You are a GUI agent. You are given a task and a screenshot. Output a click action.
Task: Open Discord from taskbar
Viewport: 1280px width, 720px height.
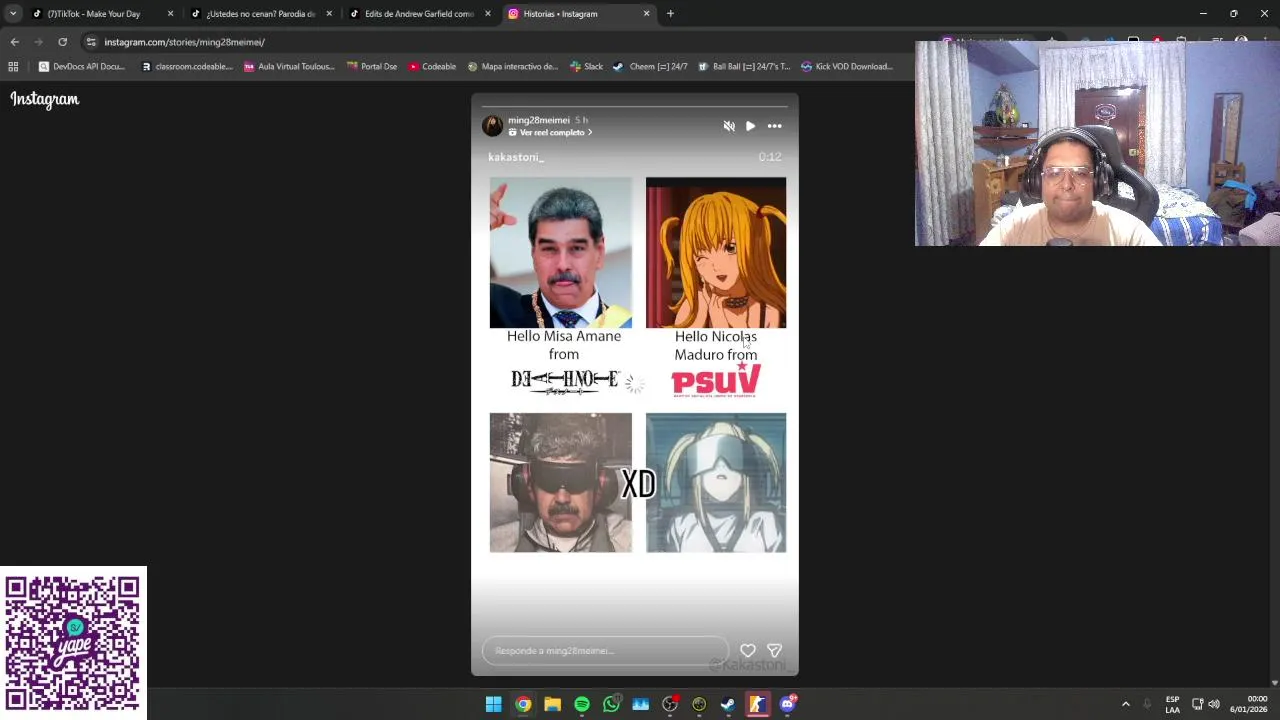point(787,704)
